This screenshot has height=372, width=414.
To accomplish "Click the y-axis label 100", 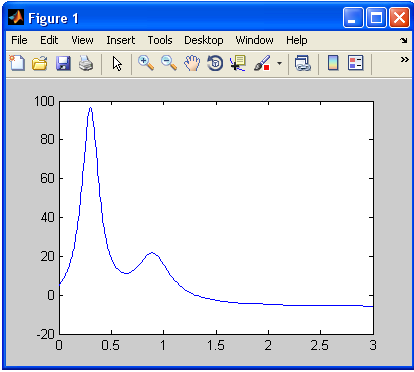I will pyautogui.click(x=44, y=101).
